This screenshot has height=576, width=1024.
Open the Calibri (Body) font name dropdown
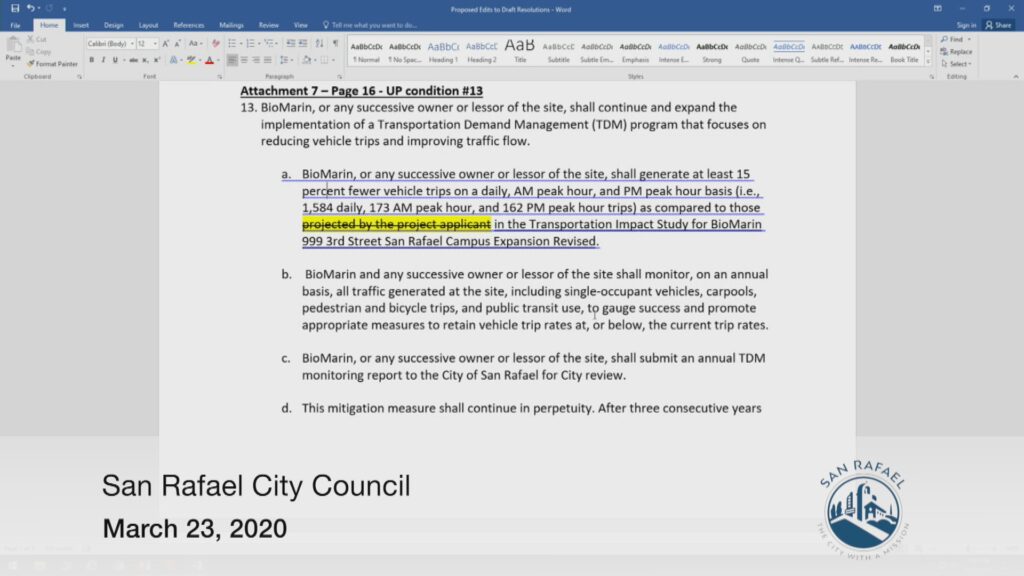[x=132, y=44]
